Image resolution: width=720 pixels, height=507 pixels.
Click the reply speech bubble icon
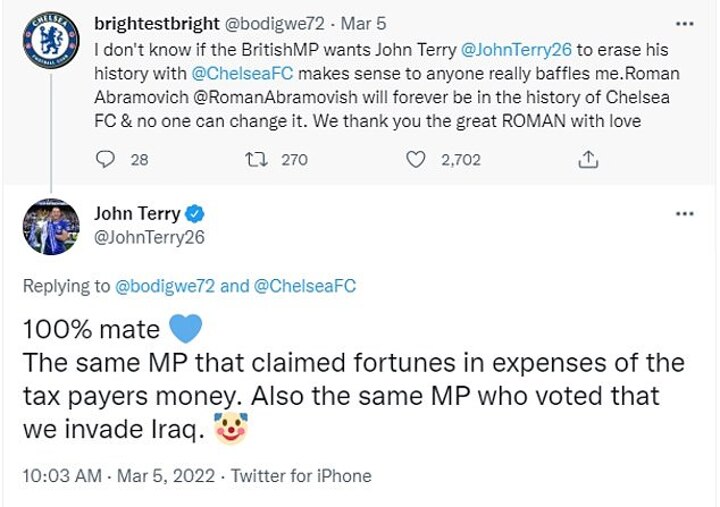tap(110, 159)
